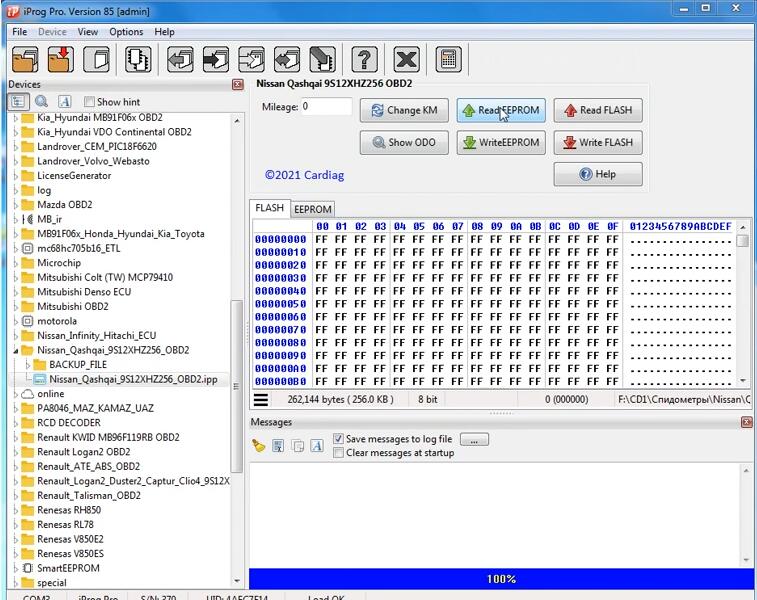Select PA8046_MAZ_KAMAZ_UAZ tree item

coord(95,409)
